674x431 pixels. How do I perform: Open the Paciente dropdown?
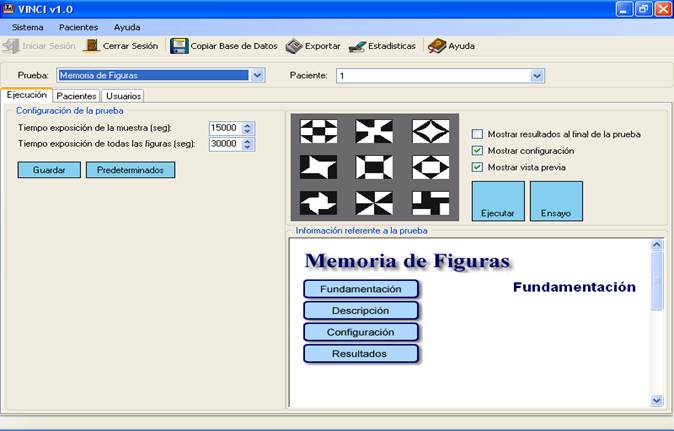pyautogui.click(x=537, y=75)
